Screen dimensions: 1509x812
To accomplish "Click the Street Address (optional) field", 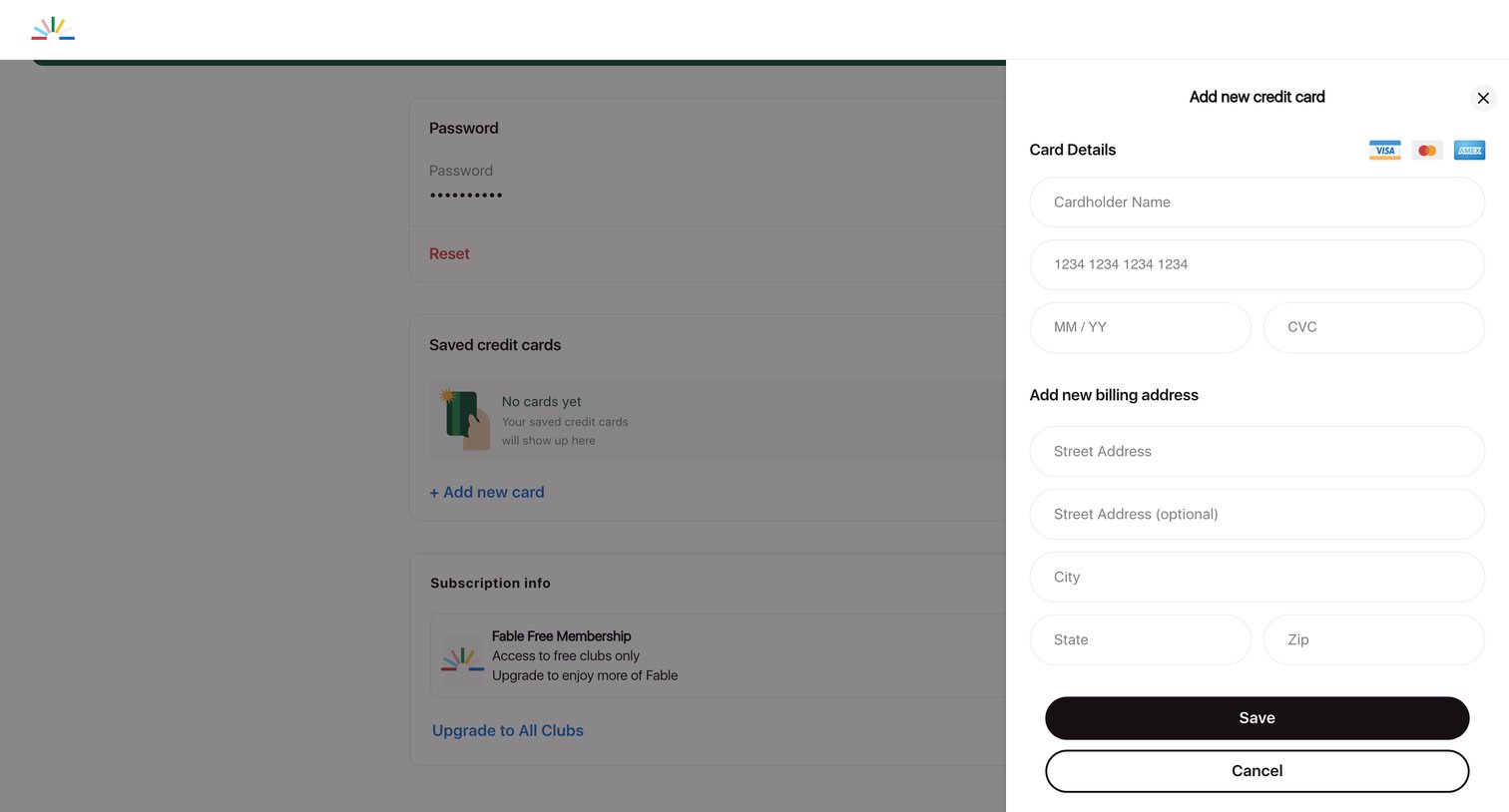I will (1257, 514).
